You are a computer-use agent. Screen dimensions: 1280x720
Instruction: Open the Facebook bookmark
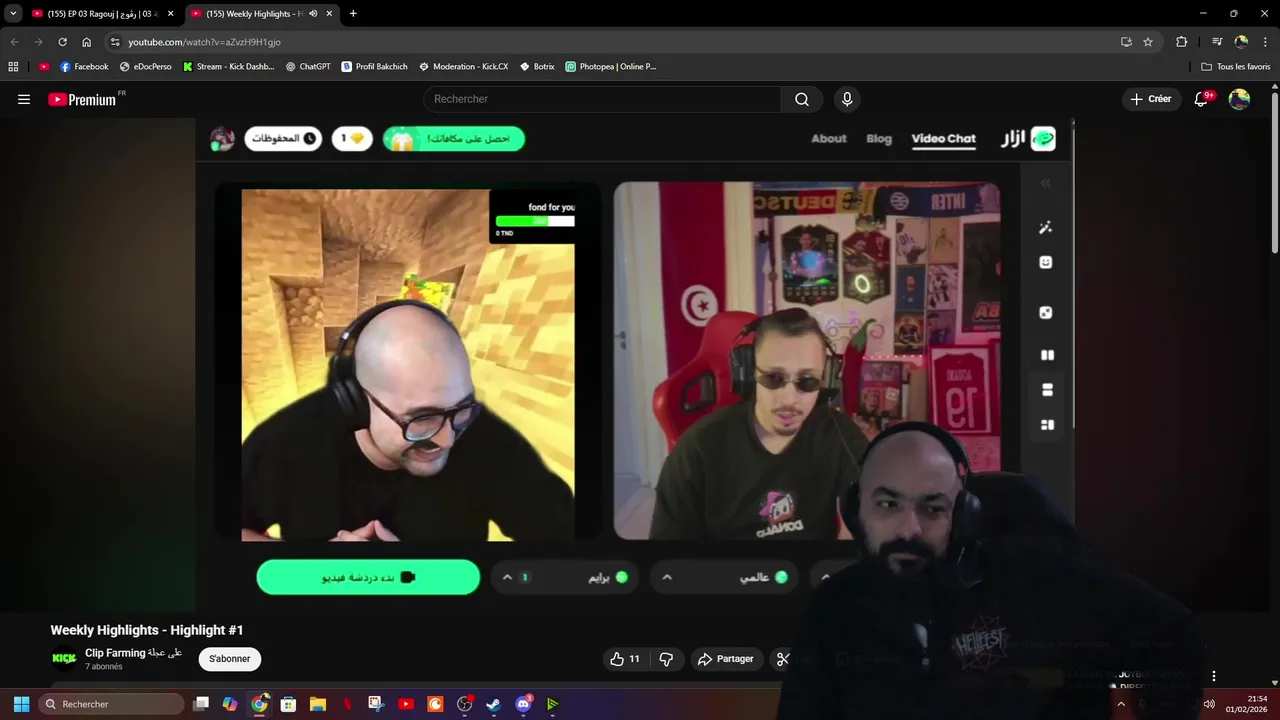click(x=84, y=67)
